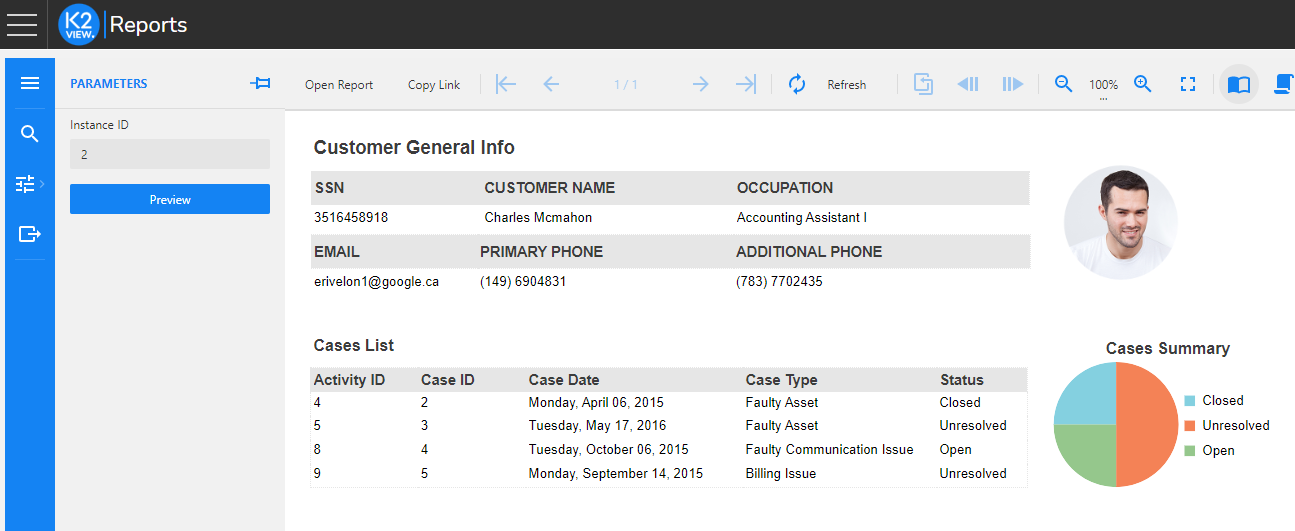The image size is (1295, 531).
Task: Click Copy Link in the toolbar
Action: coord(434,85)
